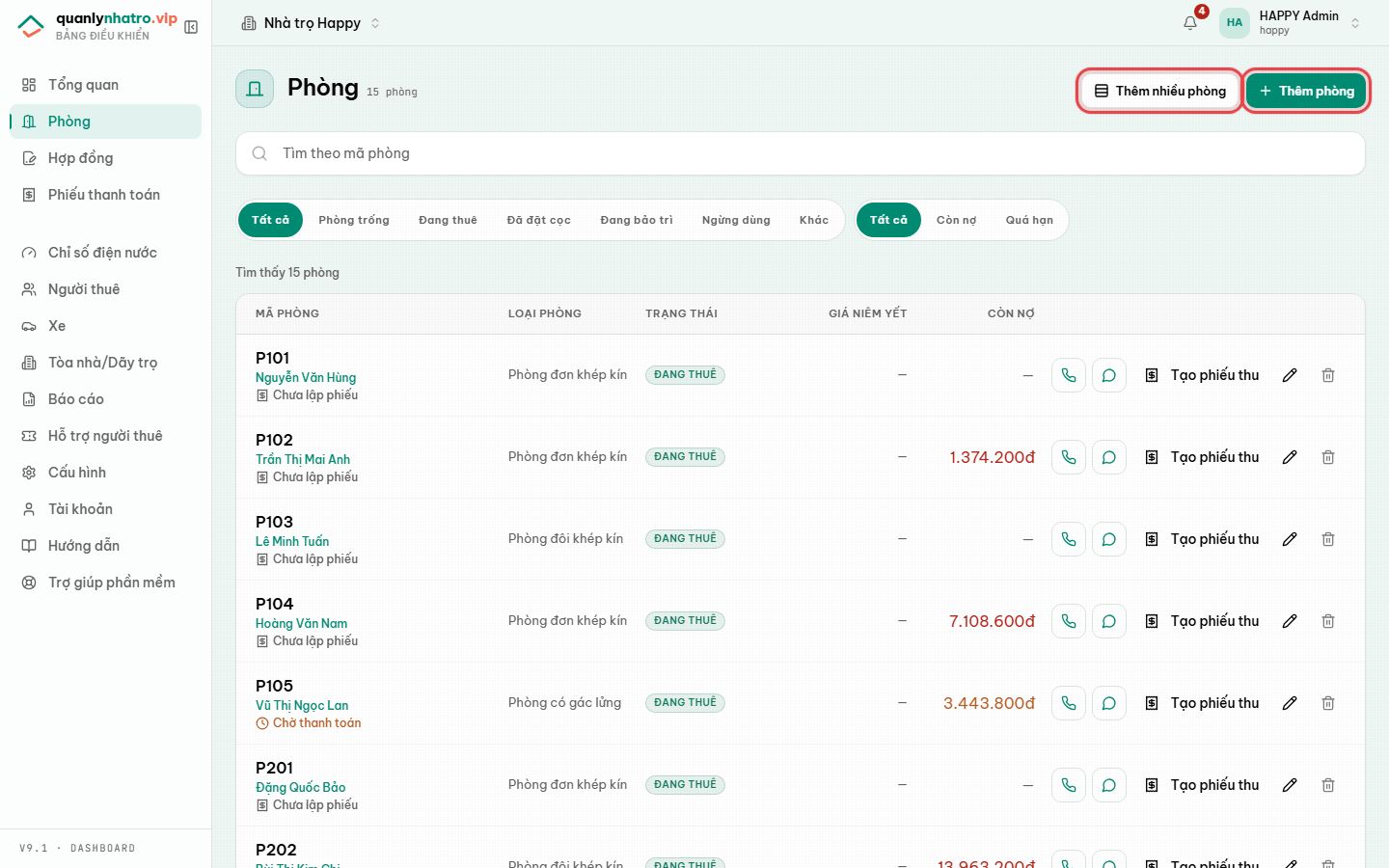Show rooms with Đã đặt cọc status

[539, 220]
